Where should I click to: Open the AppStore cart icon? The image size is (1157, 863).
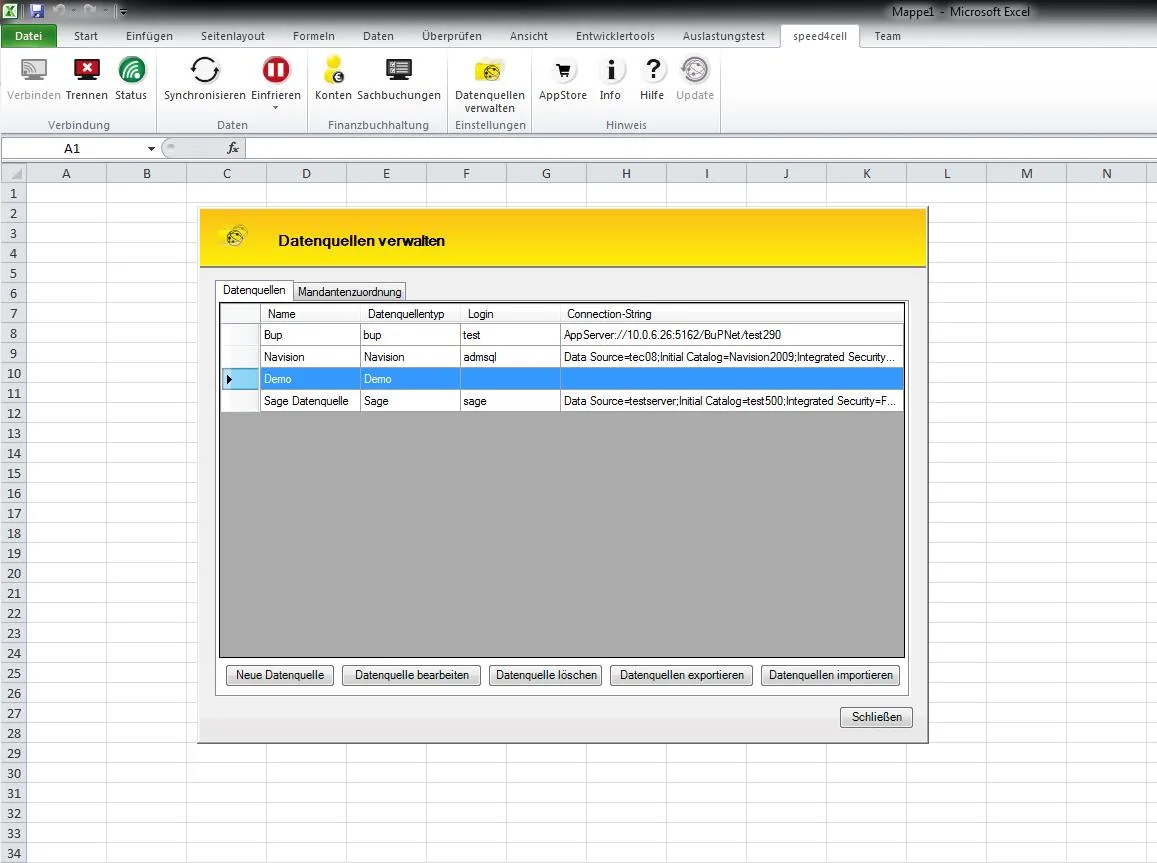563,70
